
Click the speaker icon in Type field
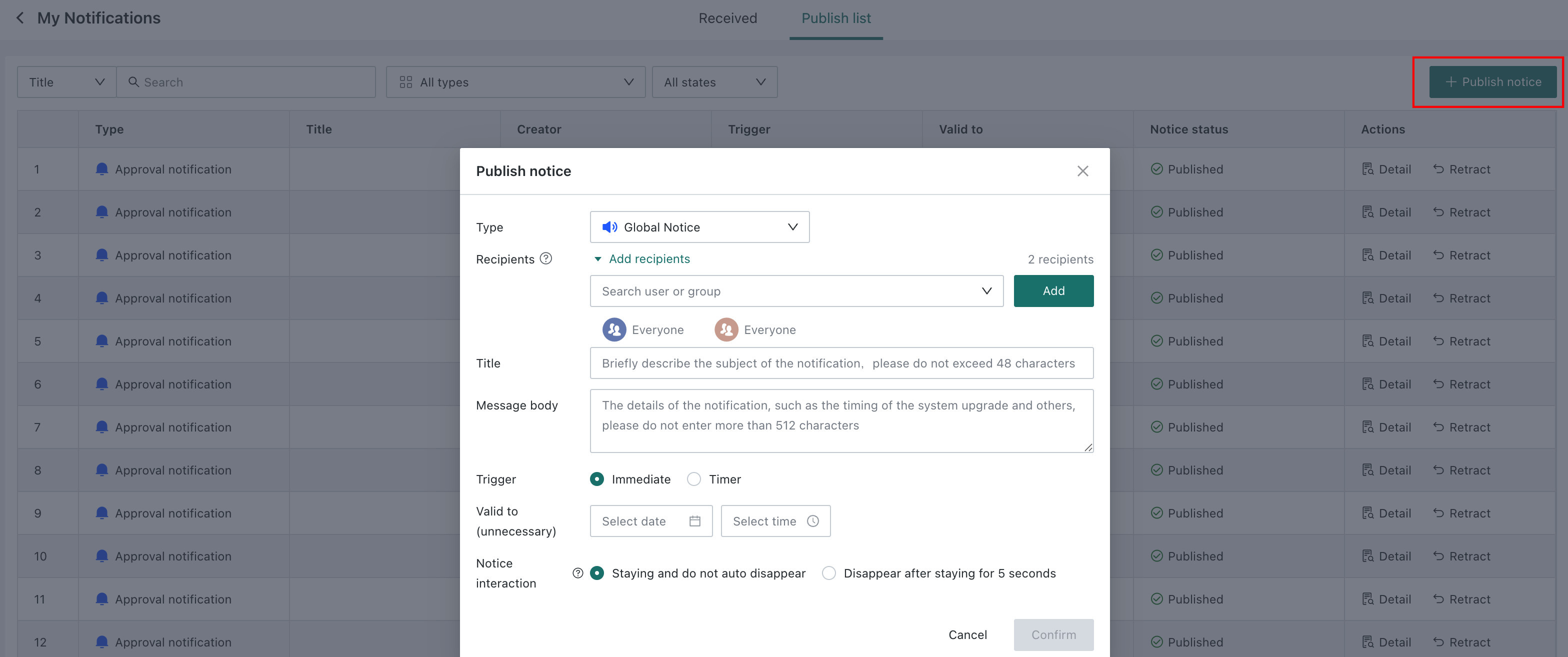[609, 227]
